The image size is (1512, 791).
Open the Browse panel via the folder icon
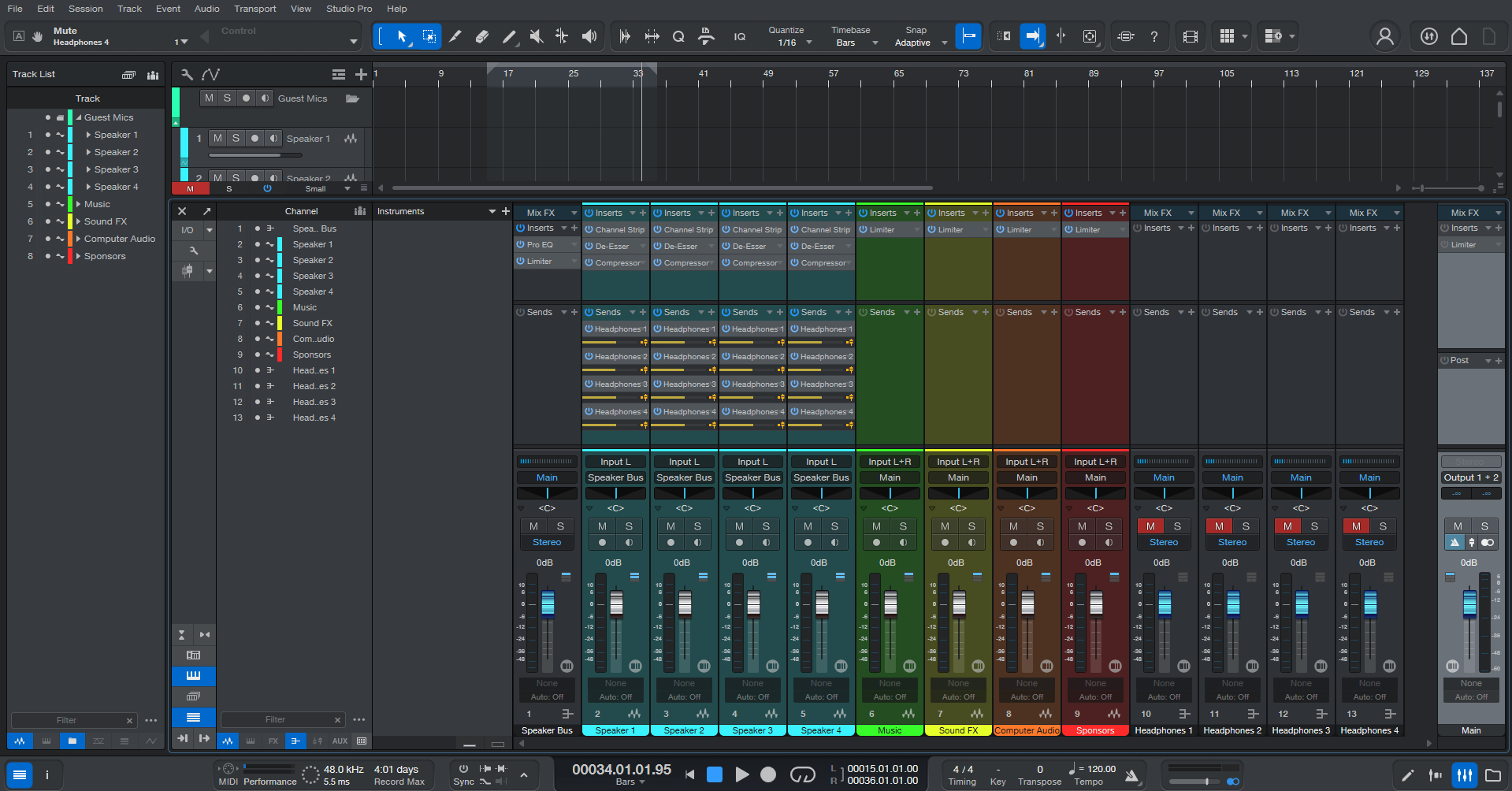(x=1494, y=774)
